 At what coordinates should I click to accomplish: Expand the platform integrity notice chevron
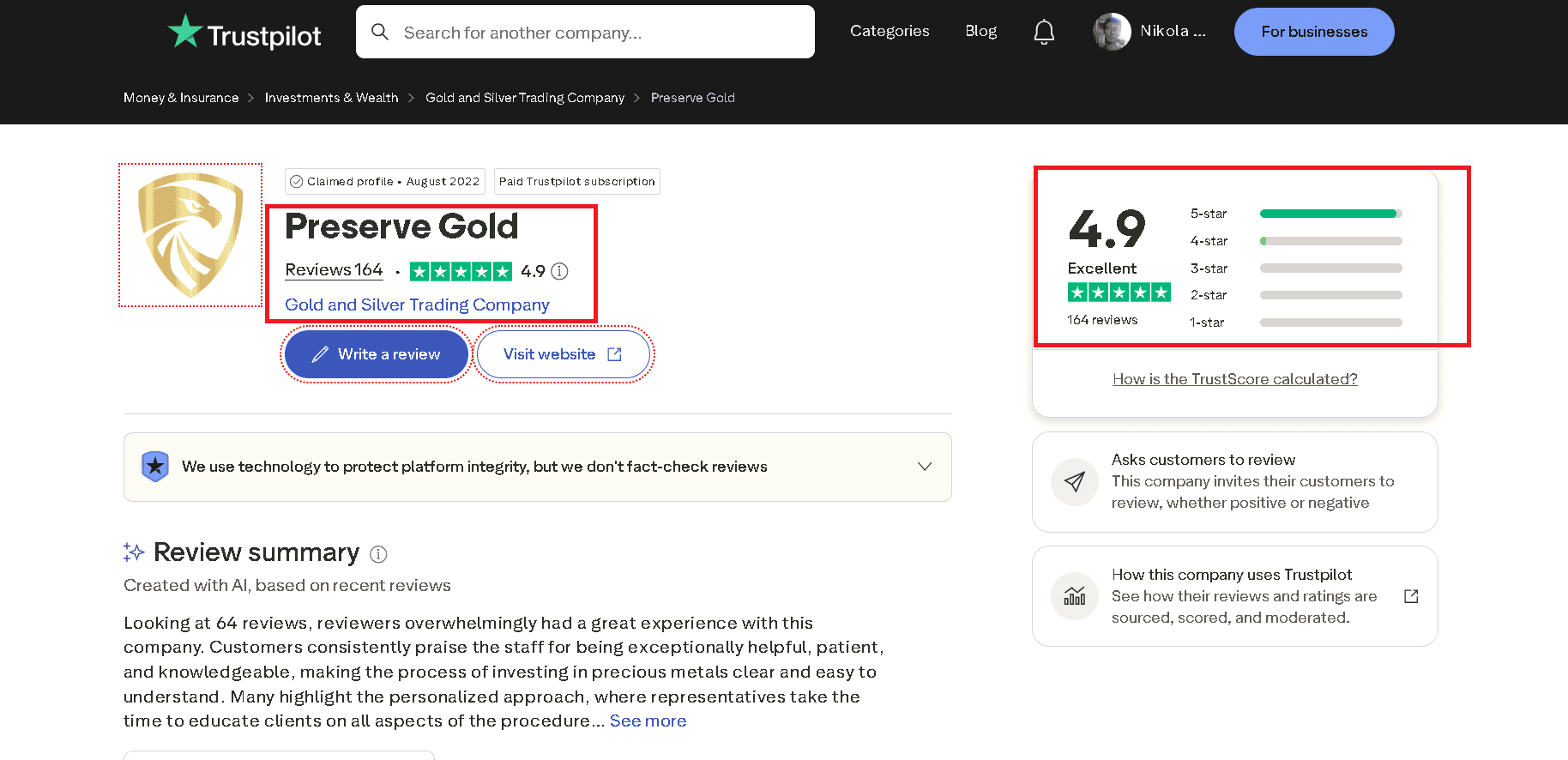tap(925, 467)
